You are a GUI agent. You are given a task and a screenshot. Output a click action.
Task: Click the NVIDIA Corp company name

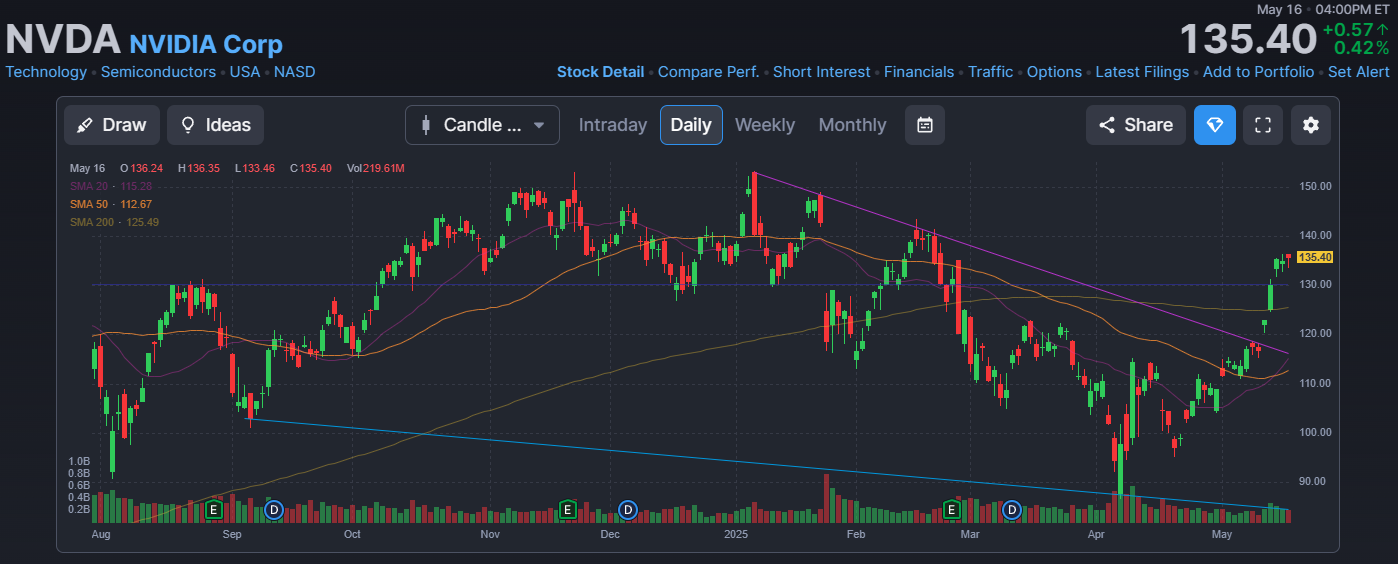pyautogui.click(x=206, y=44)
